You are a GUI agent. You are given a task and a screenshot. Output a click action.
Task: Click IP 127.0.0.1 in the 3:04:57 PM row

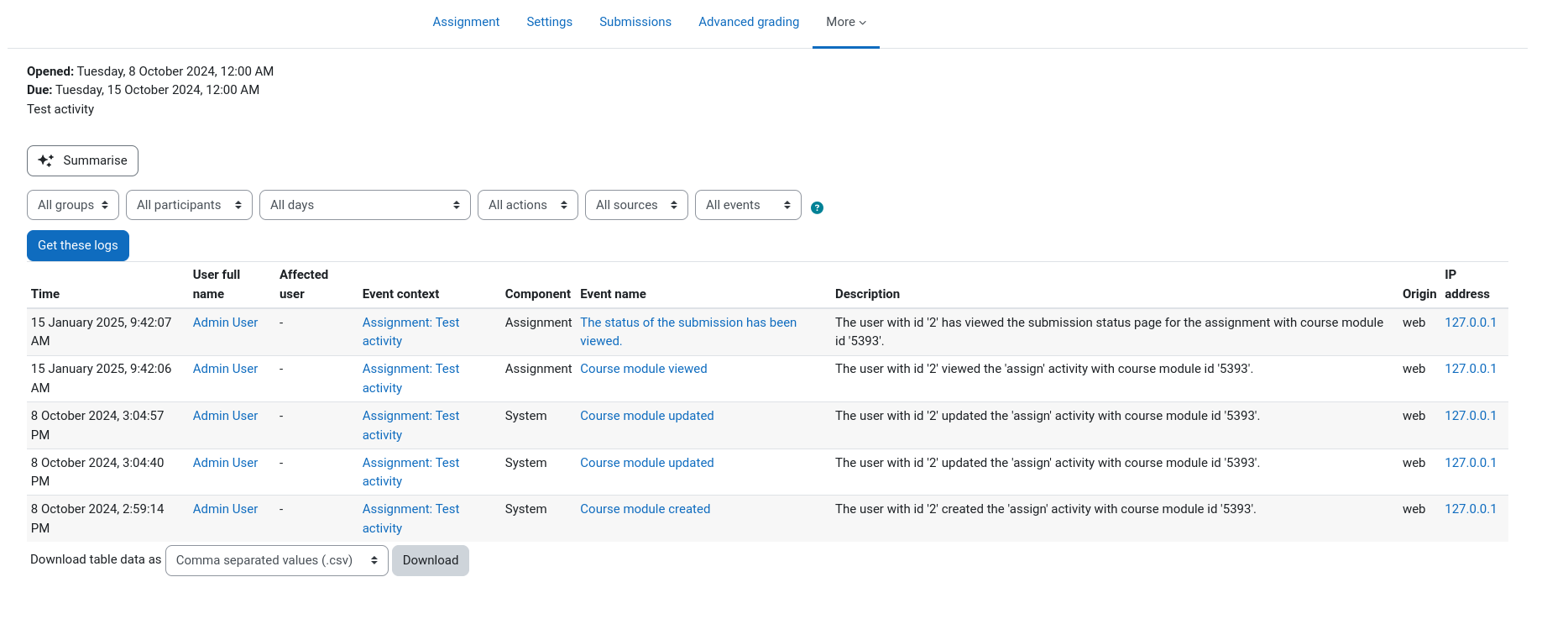click(1471, 416)
